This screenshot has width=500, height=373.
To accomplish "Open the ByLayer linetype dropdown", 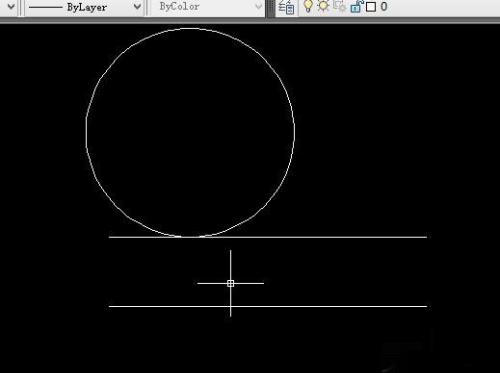I will click(85, 7).
